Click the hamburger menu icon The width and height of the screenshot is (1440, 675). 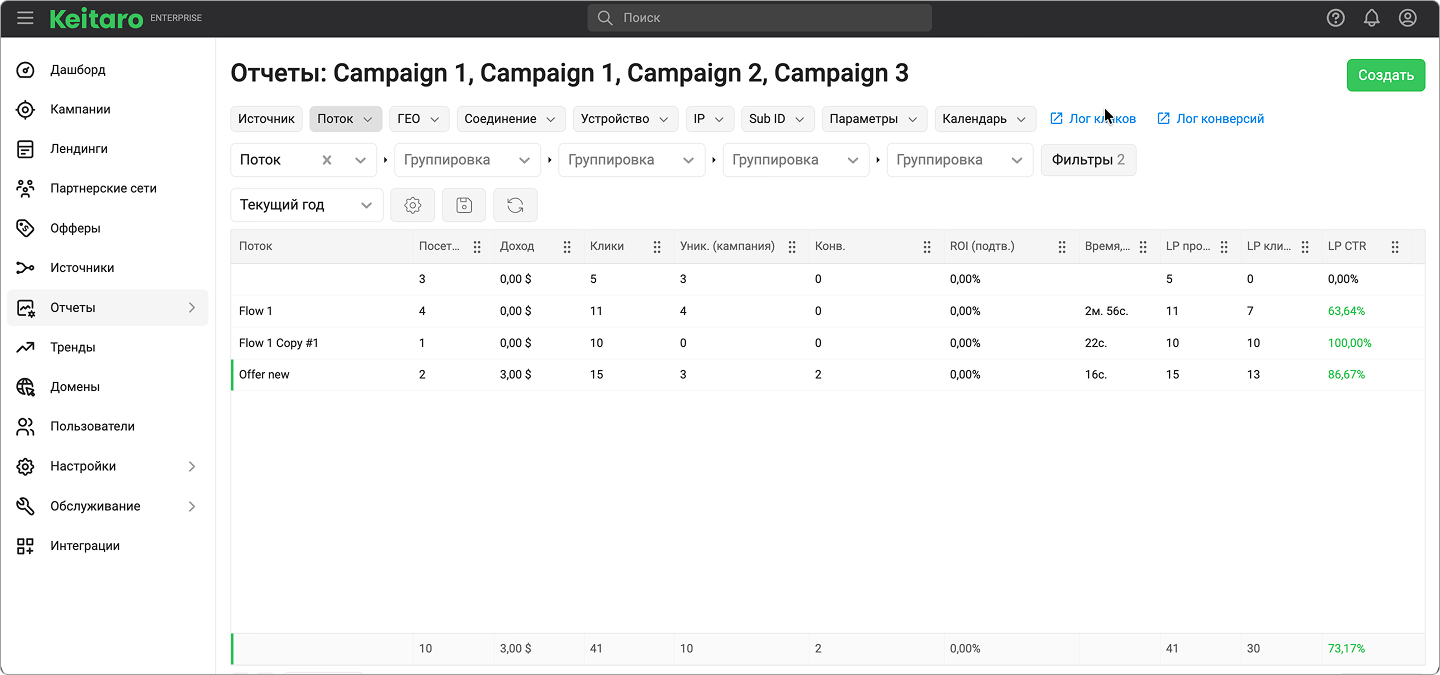tap(25, 18)
